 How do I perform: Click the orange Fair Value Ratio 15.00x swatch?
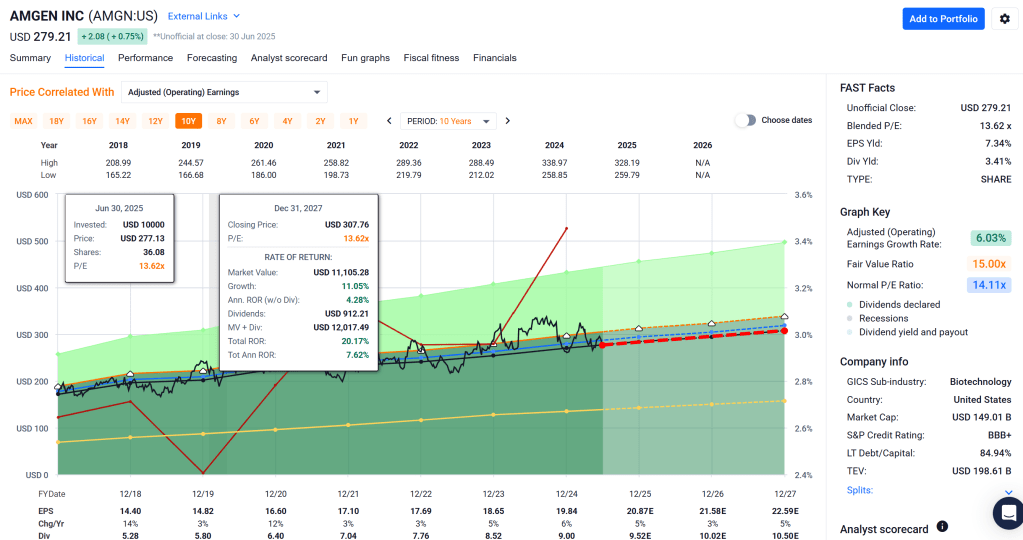pos(990,263)
